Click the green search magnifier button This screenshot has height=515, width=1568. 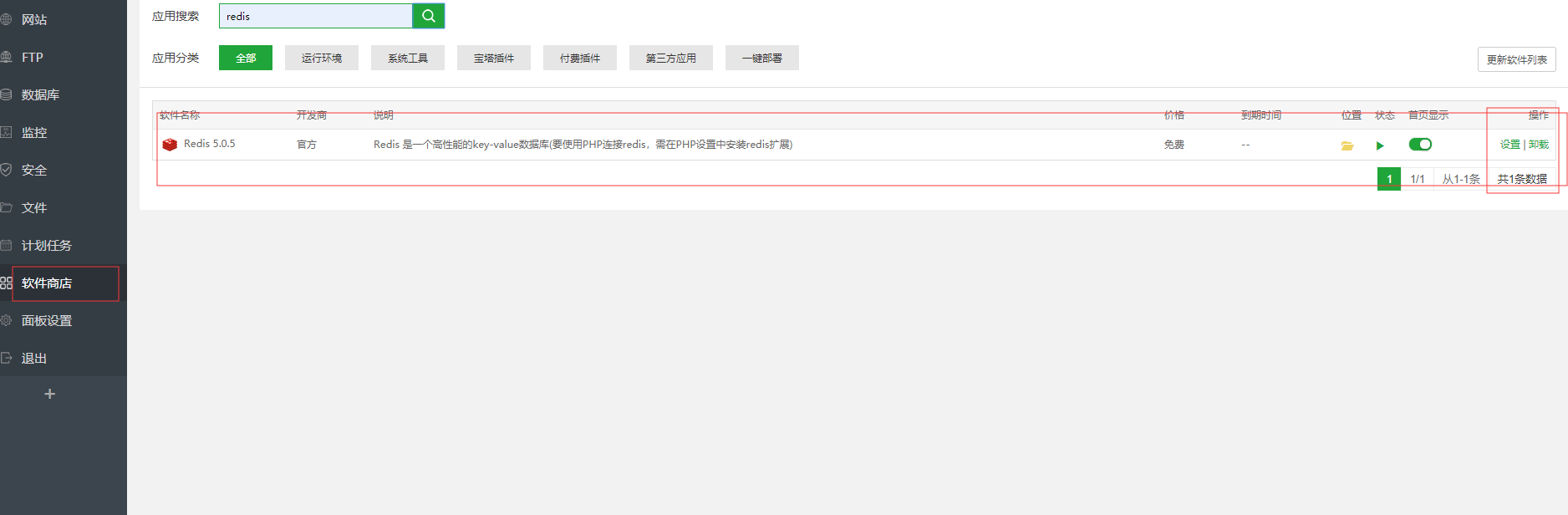click(x=429, y=16)
